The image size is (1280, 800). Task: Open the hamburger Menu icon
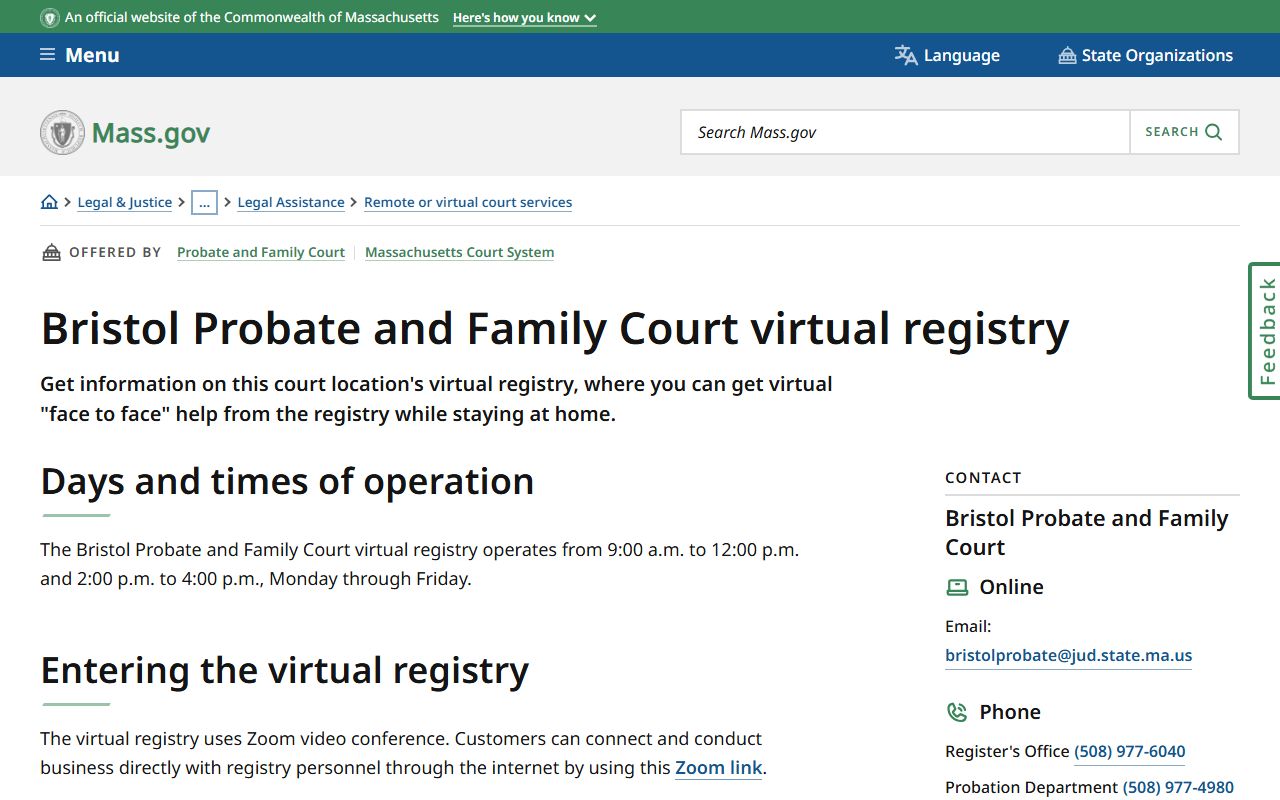coord(47,55)
